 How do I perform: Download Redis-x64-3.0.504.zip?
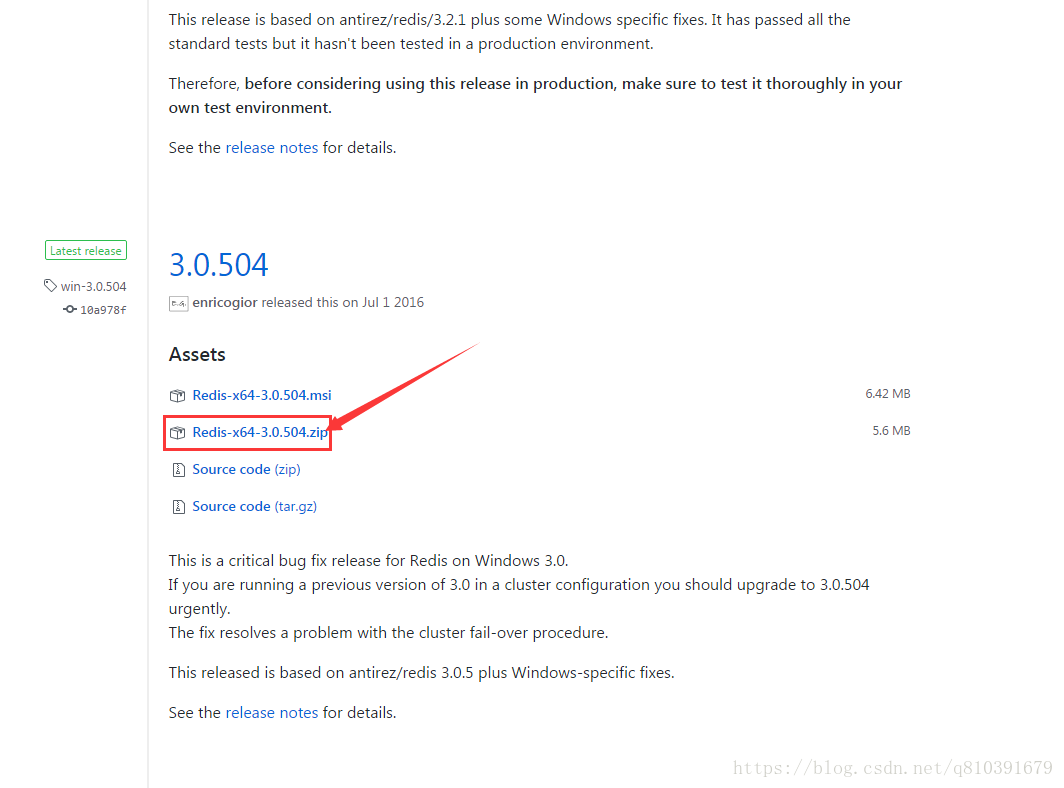260,432
